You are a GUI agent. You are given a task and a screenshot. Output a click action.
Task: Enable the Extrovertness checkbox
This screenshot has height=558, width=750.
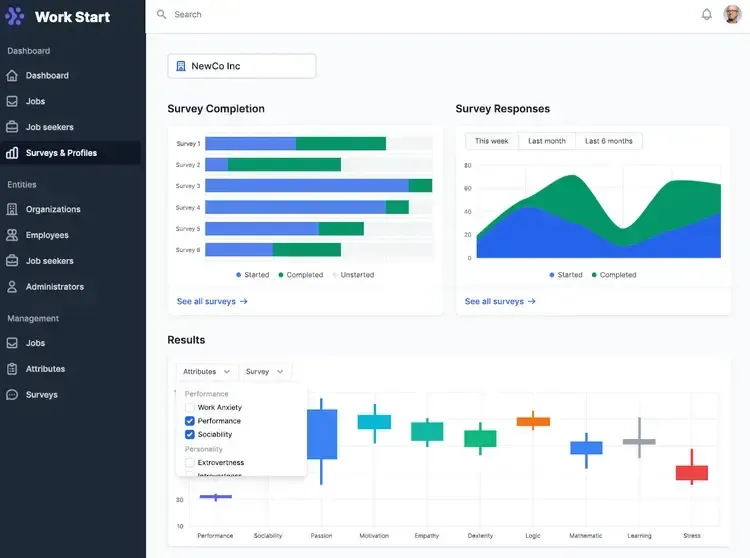(189, 462)
